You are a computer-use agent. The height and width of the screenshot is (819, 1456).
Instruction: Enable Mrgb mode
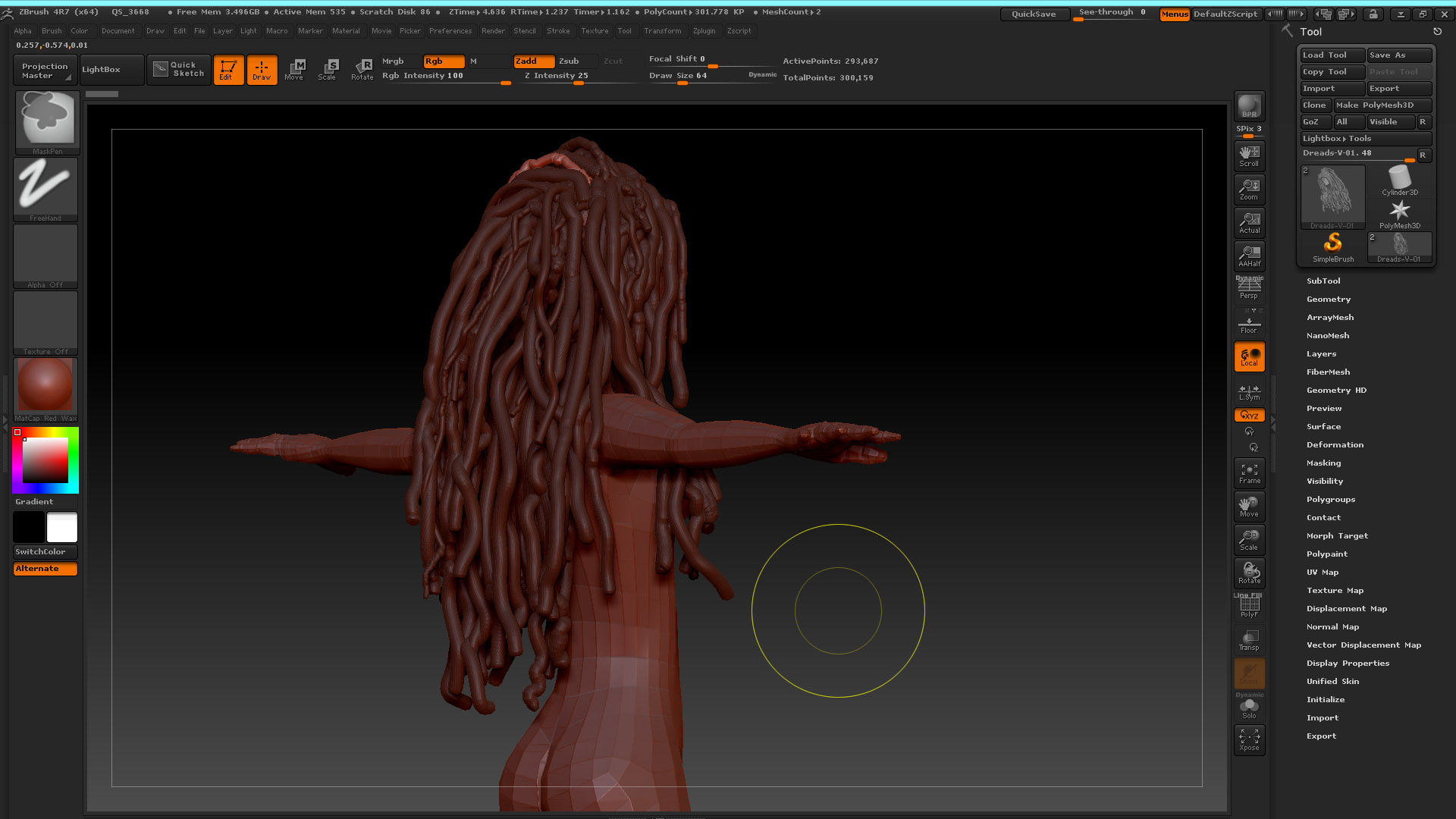coord(400,61)
